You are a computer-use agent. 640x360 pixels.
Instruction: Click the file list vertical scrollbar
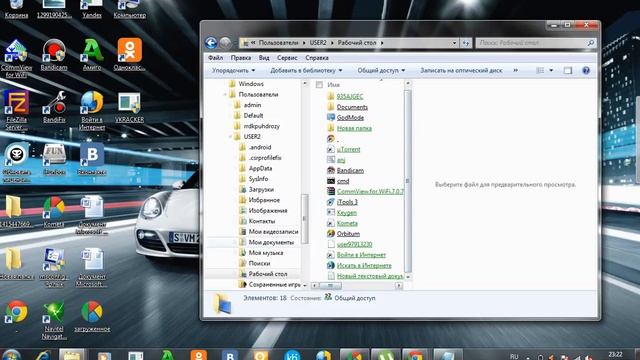(407, 181)
